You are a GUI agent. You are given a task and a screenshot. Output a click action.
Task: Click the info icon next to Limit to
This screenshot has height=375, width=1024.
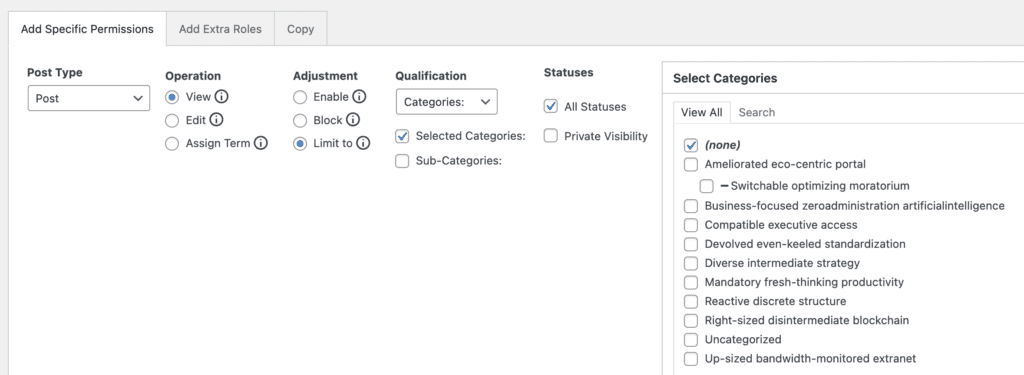click(x=363, y=144)
